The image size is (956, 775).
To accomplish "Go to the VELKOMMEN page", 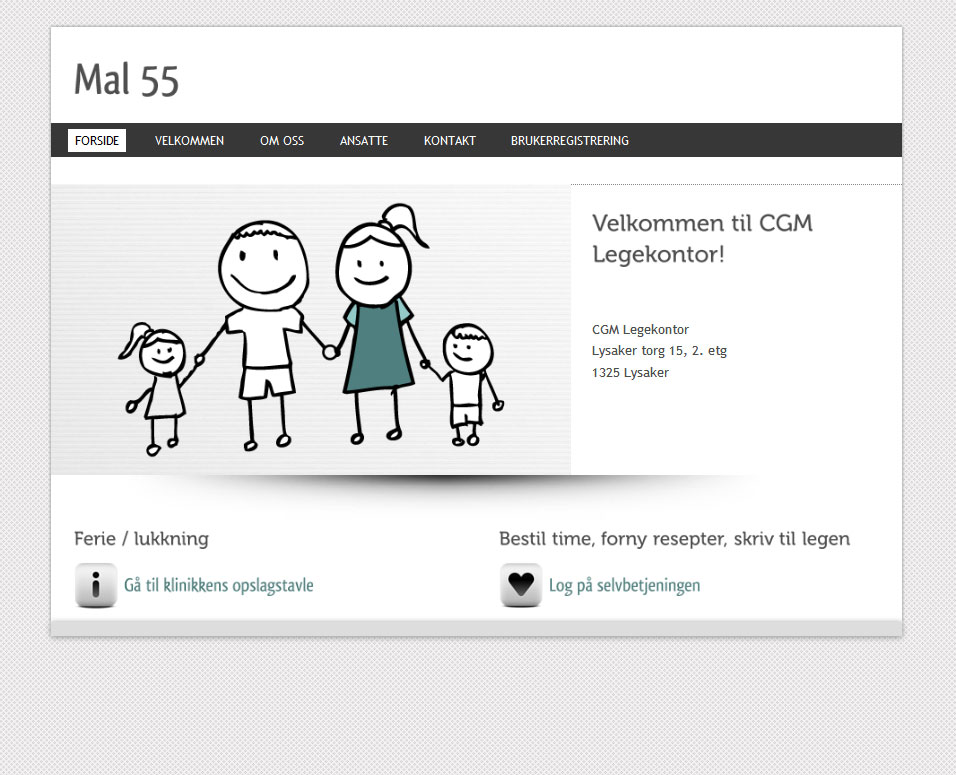I will click(189, 140).
